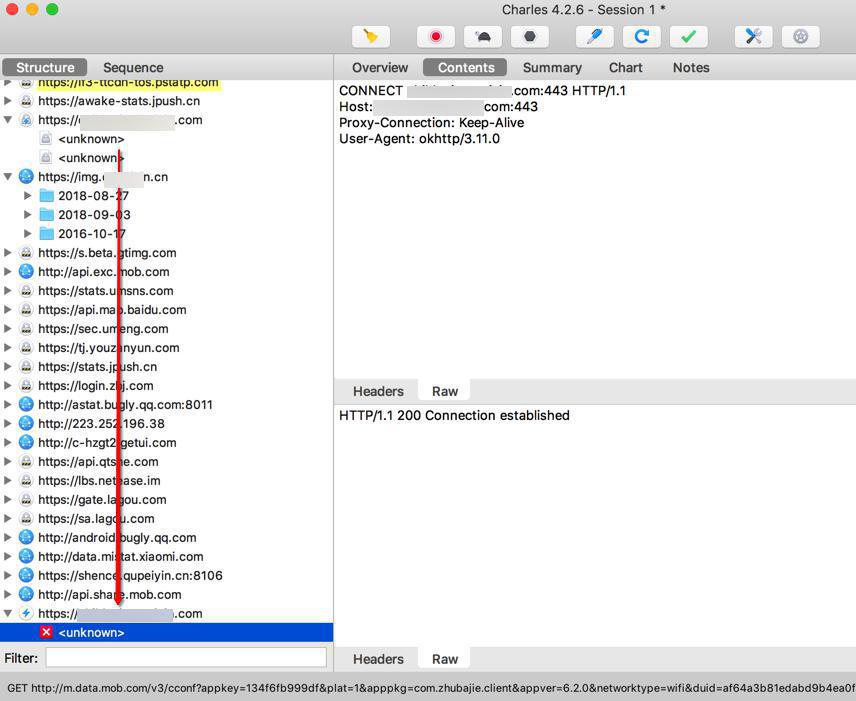The image size is (856, 701).
Task: Select the http://data.mistat.xiaomi.com host name
Action: [121, 556]
